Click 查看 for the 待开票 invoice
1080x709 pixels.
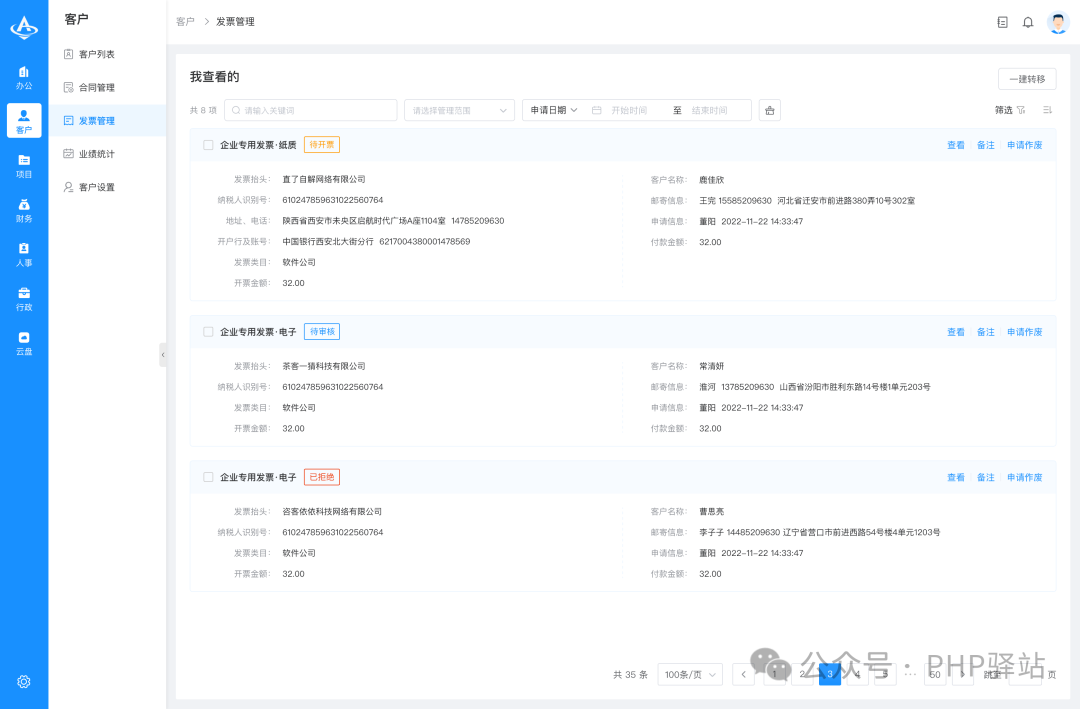point(955,145)
